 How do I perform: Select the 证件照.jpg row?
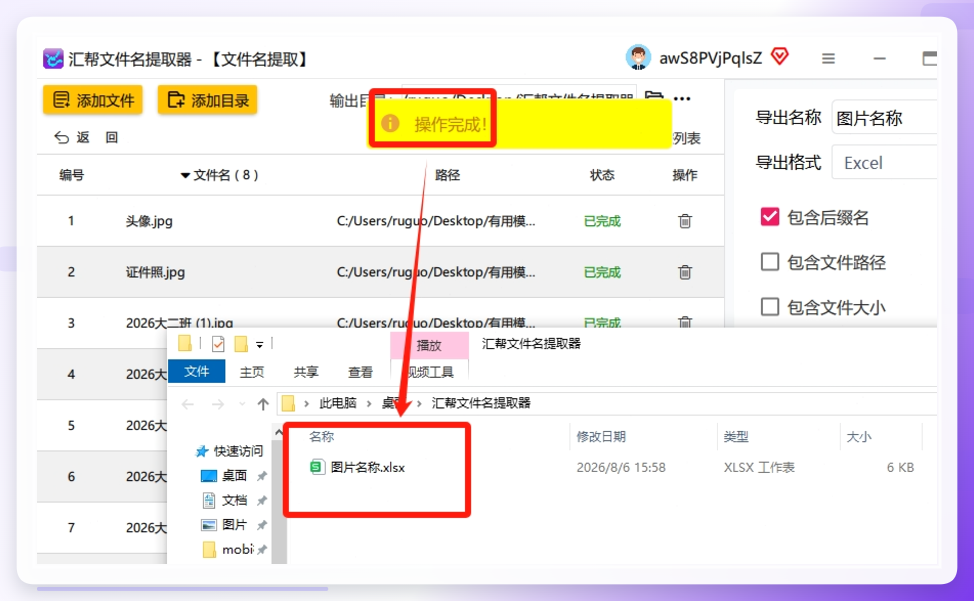click(x=380, y=272)
